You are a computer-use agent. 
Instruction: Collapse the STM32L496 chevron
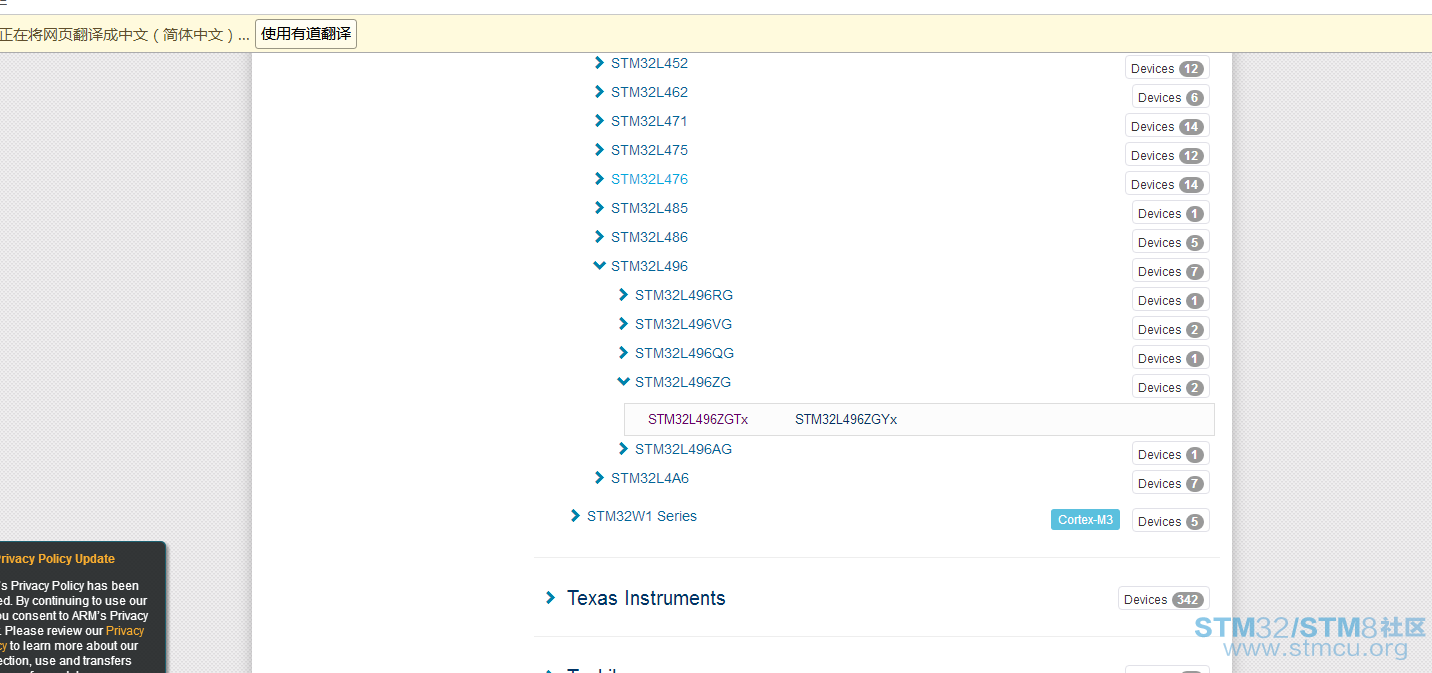[599, 266]
